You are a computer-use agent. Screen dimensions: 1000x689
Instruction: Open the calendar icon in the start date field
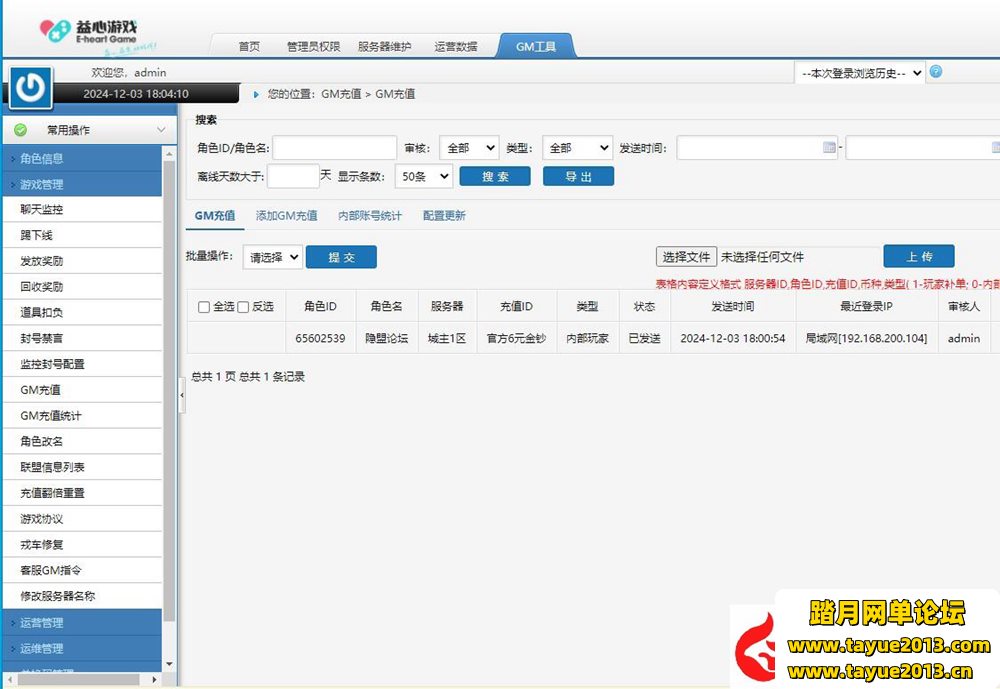(x=828, y=148)
